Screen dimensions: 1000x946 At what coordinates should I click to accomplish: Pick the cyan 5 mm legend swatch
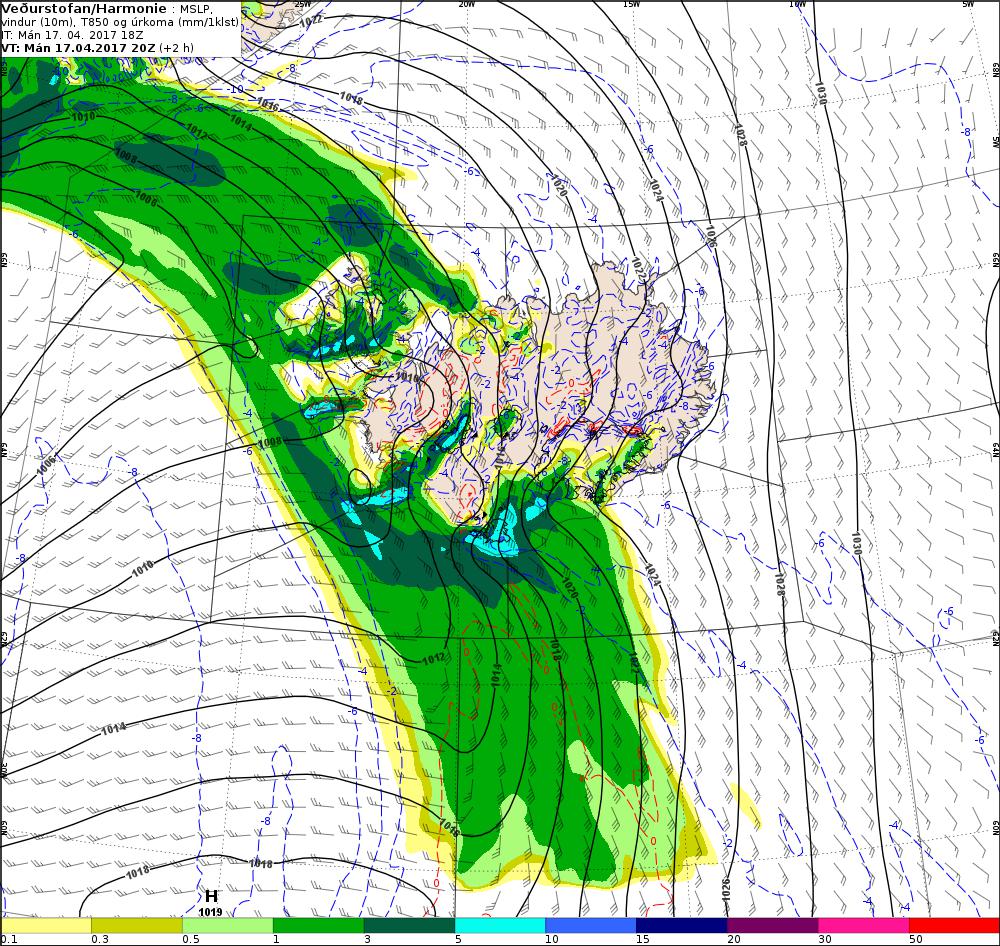(500, 926)
